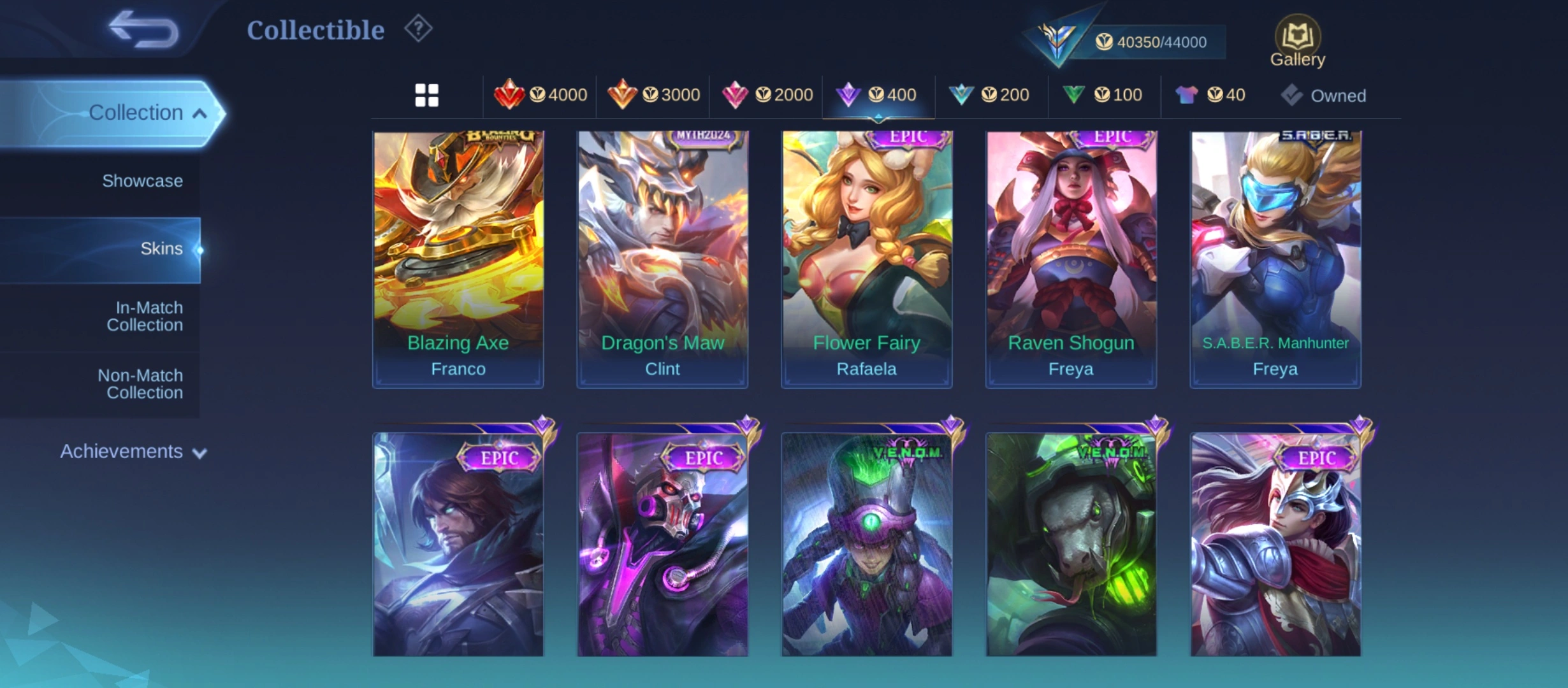Toggle the Owned filter
Screen dimensions: 1568x688
(1323, 96)
